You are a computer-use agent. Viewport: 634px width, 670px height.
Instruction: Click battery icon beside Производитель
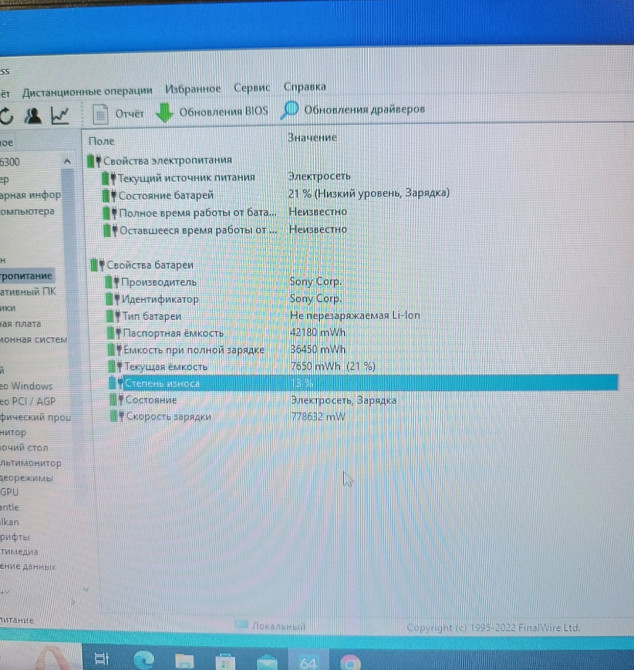pos(112,282)
